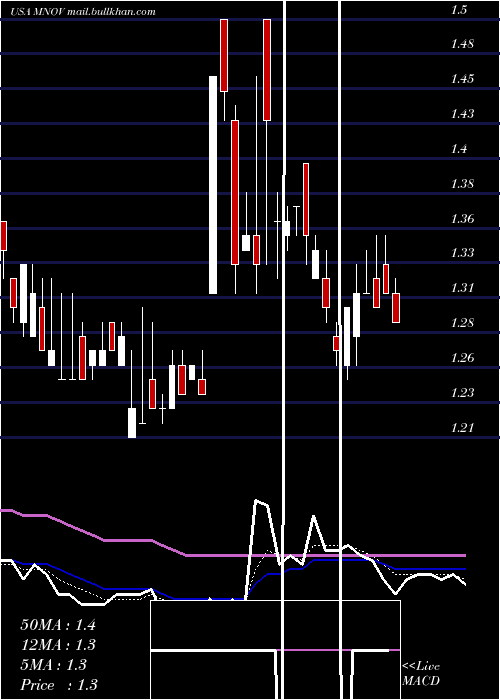
Task: Select the 1.48 price axis label
Action: click(x=462, y=44)
